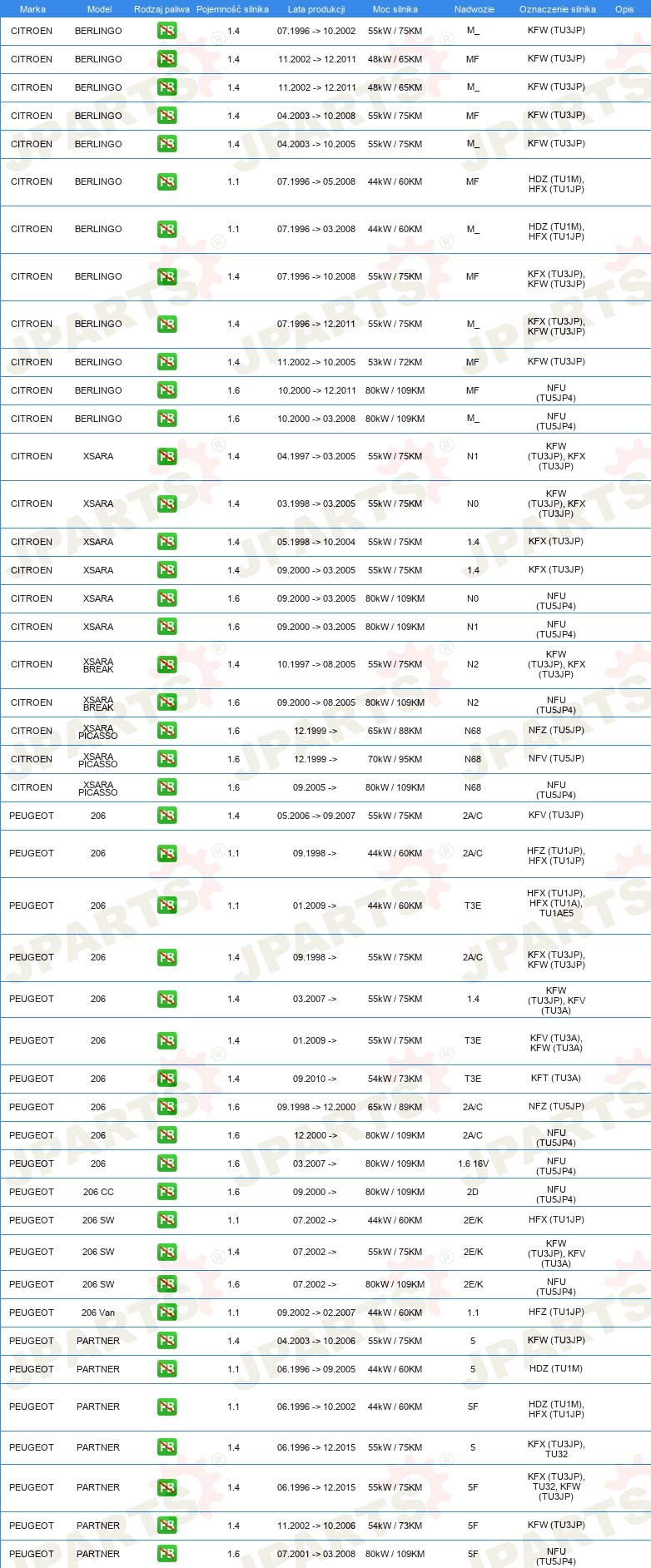Image resolution: width=651 pixels, height=1568 pixels.
Task: Select the '206 CC' model cell
Action: pos(98,1192)
